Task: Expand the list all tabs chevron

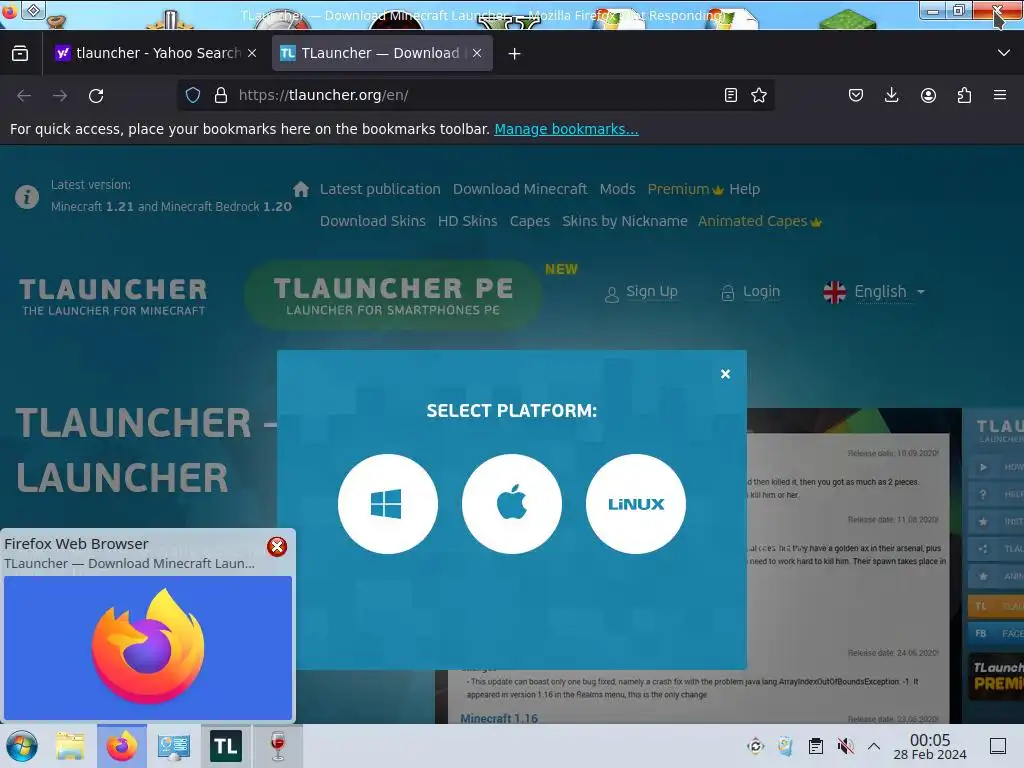Action: [1004, 53]
